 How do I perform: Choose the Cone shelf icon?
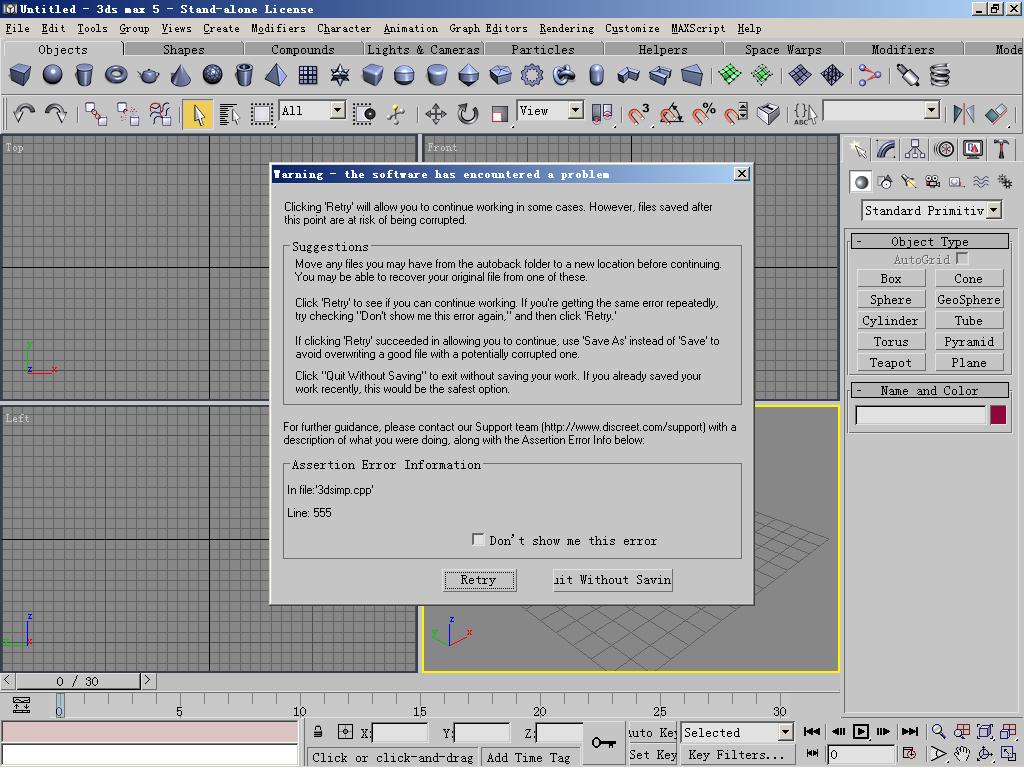click(180, 75)
